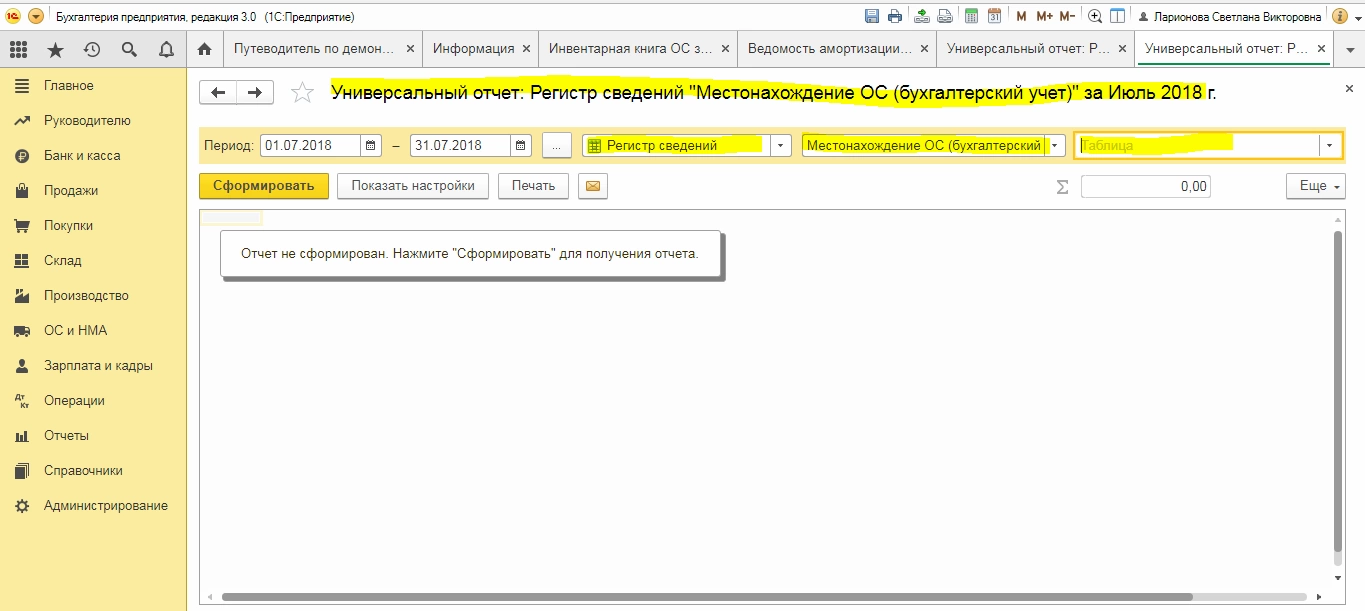Click the forward arrow navigation button
Image resolution: width=1365 pixels, height=611 pixels.
click(255, 92)
